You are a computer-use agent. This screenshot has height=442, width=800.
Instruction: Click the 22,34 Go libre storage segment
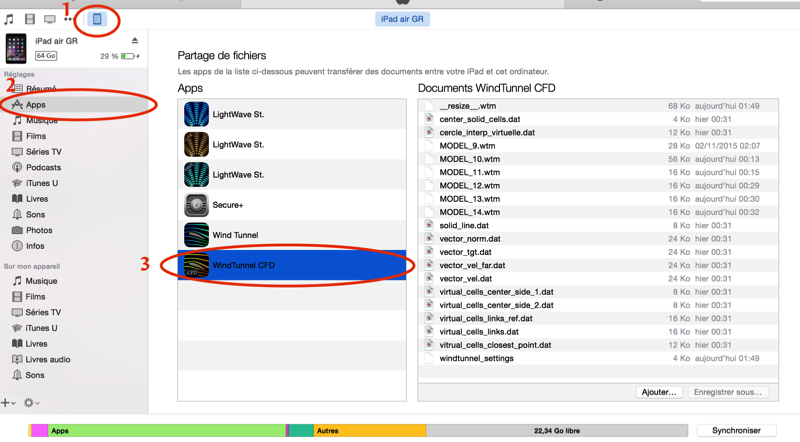pyautogui.click(x=557, y=430)
